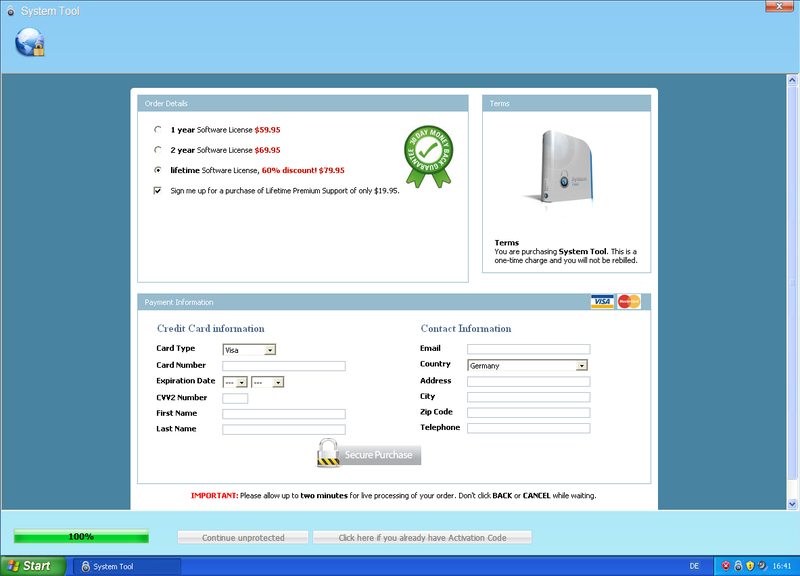
Task: Click the red security alert shield in tray
Action: 726,566
